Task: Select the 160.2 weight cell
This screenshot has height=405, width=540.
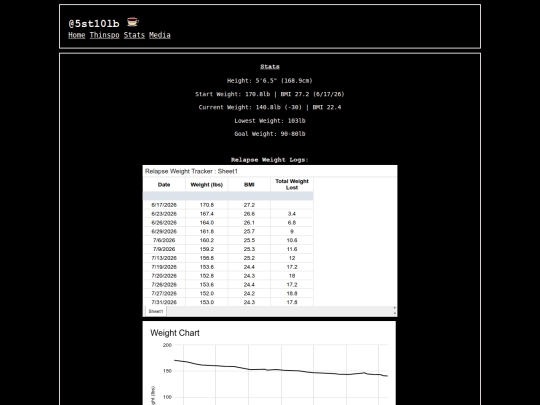Action: [207, 240]
